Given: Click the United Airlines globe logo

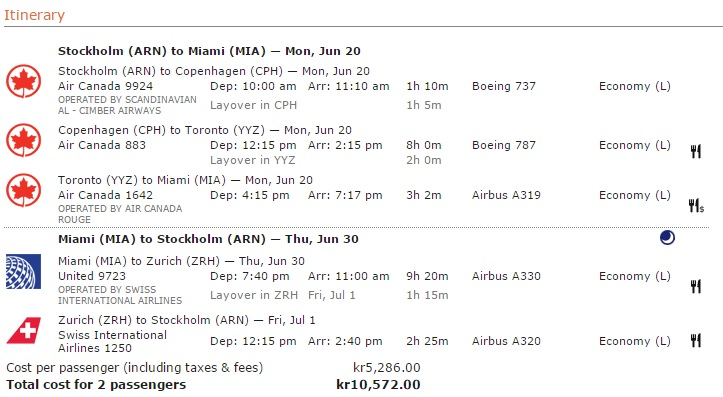Looking at the screenshot, I should pos(24,272).
